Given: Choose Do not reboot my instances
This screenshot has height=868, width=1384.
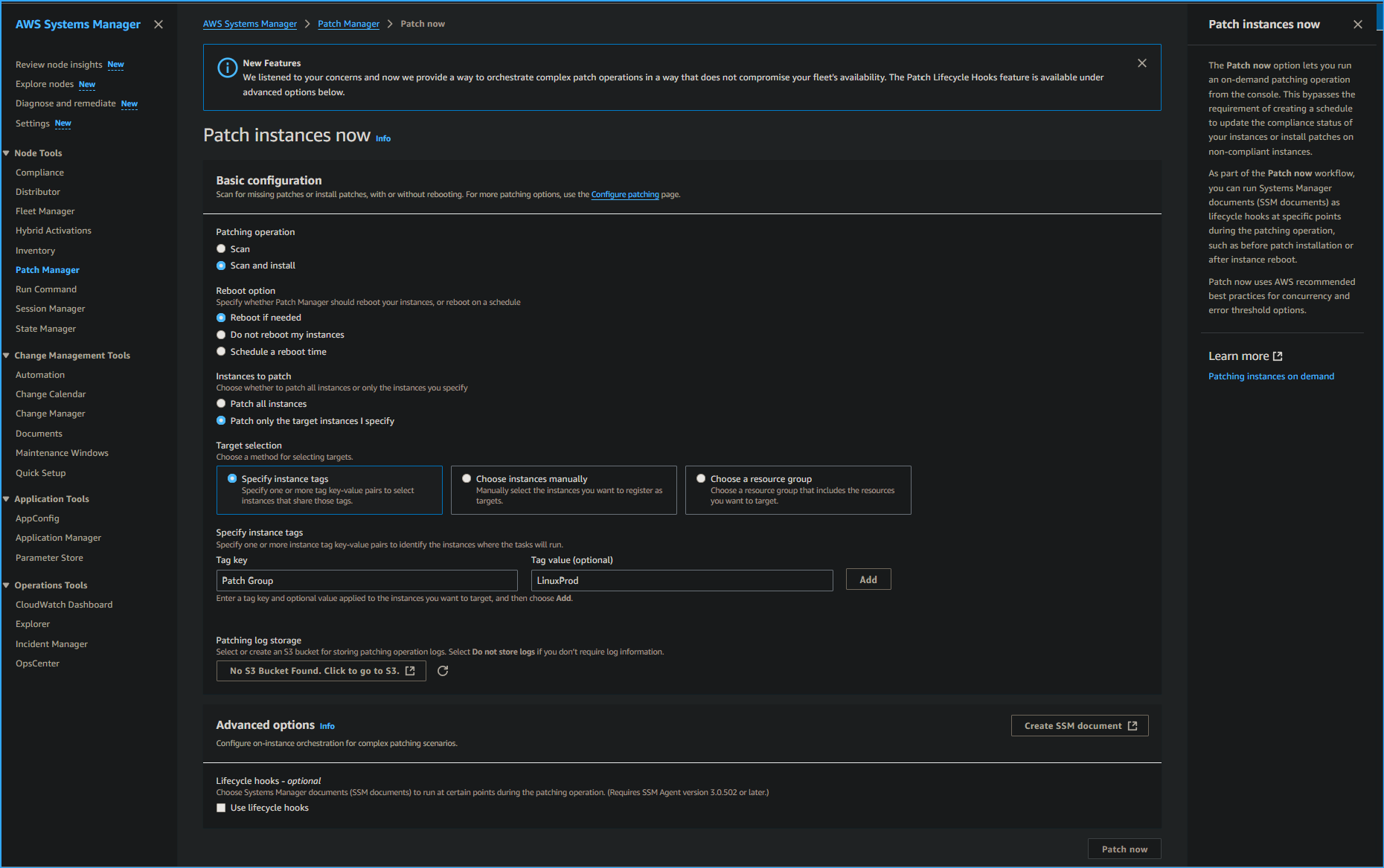Looking at the screenshot, I should [221, 335].
